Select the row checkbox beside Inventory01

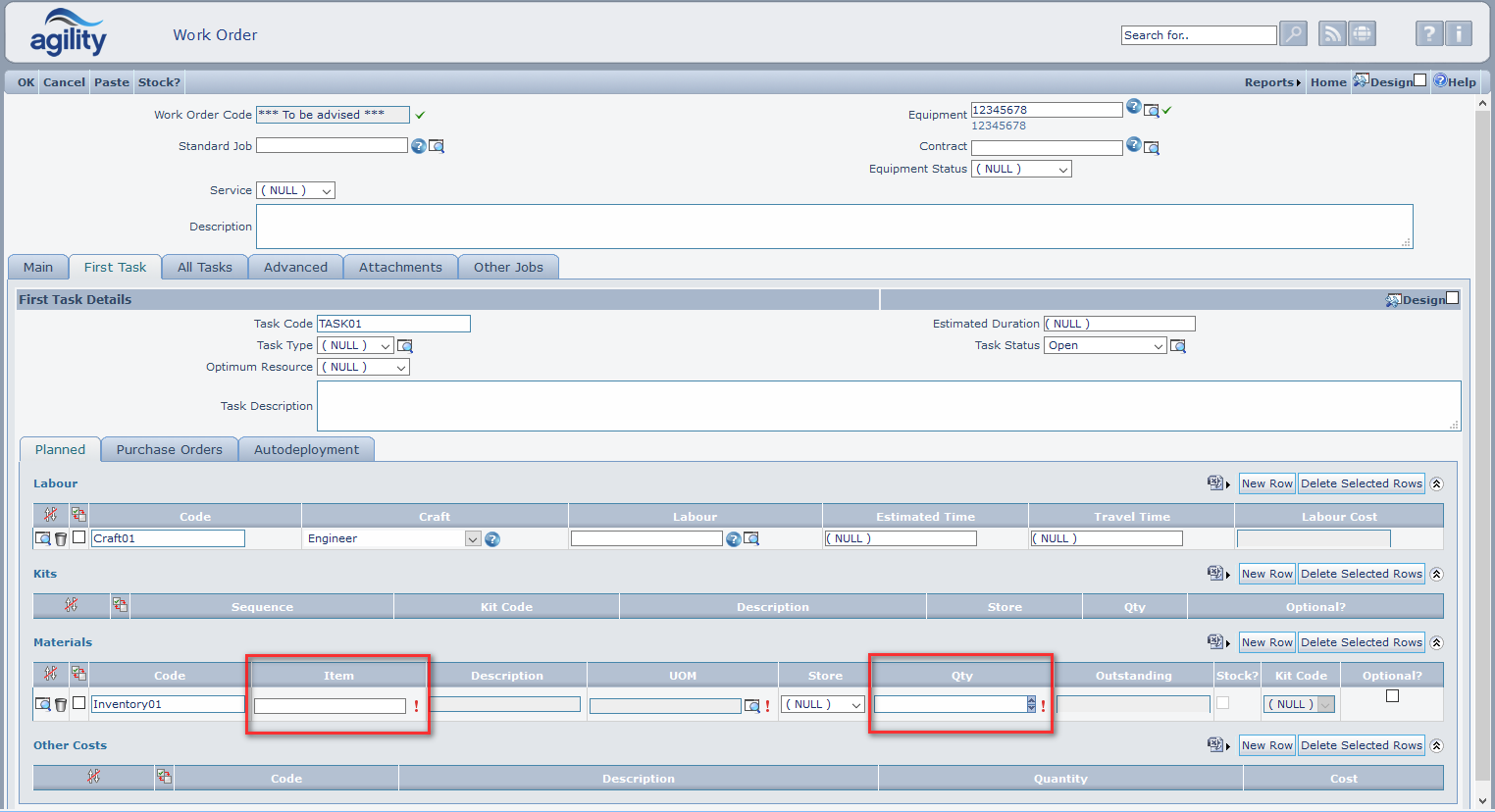(x=77, y=703)
